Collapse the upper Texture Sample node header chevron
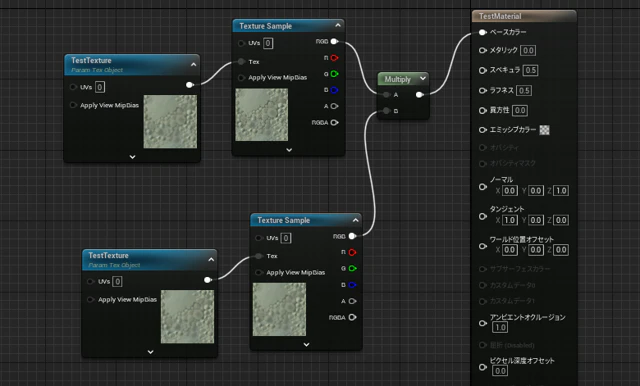This screenshot has height=386, width=640. (338, 25)
